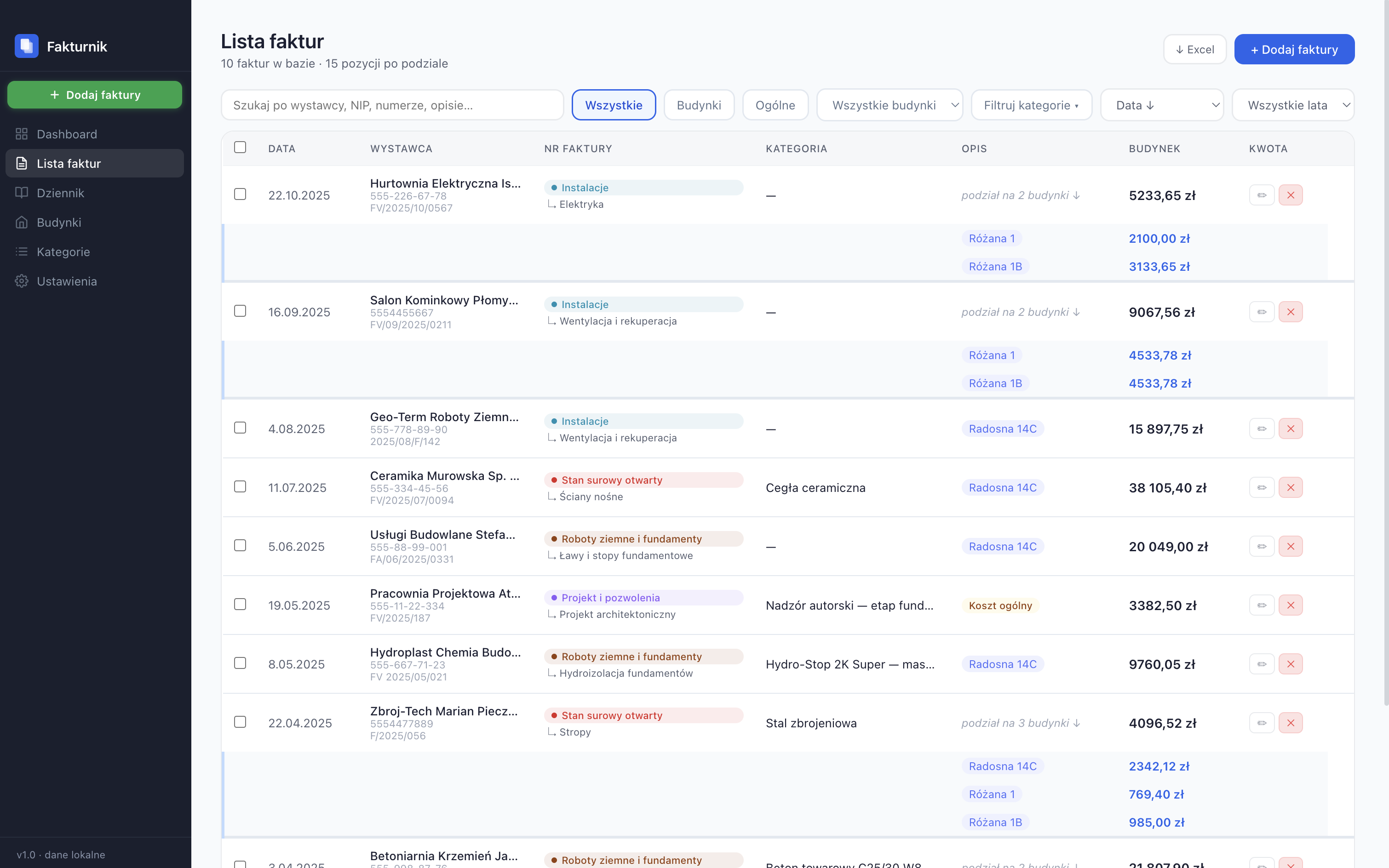Image resolution: width=1389 pixels, height=868 pixels.
Task: Click the blue Dodaj faktury header button
Action: pyautogui.click(x=1294, y=49)
